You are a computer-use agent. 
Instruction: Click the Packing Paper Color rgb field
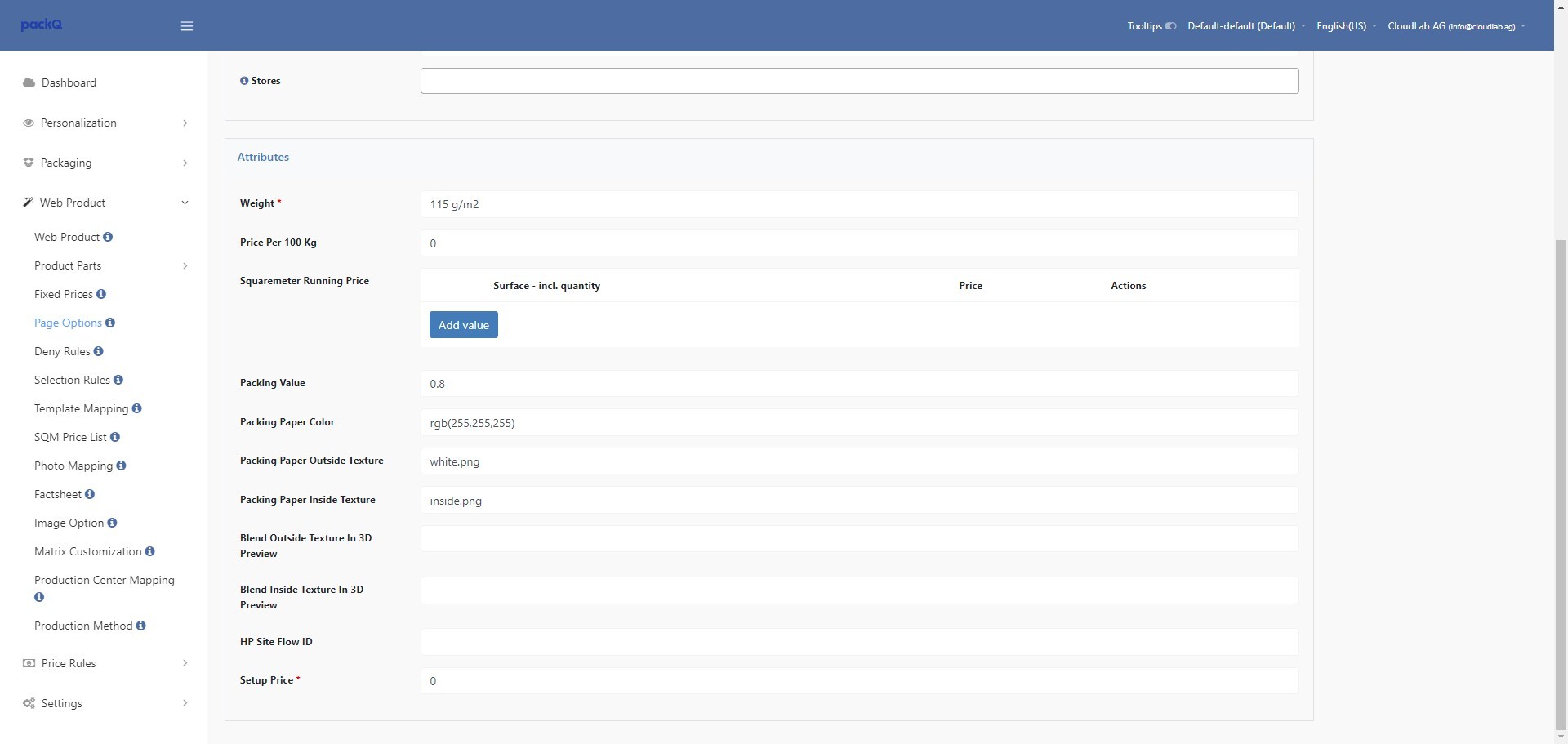pyautogui.click(x=859, y=423)
